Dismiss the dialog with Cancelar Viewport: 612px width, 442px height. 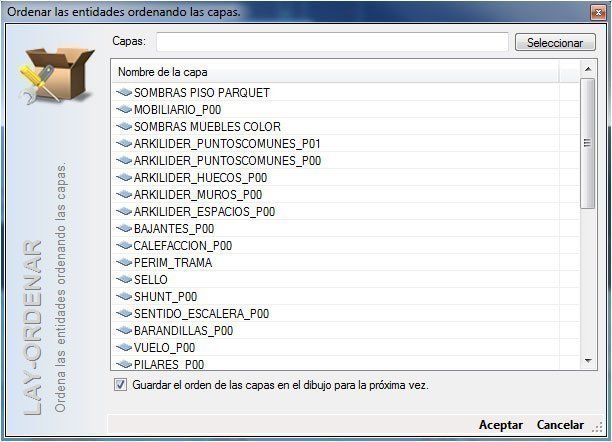[x=560, y=424]
